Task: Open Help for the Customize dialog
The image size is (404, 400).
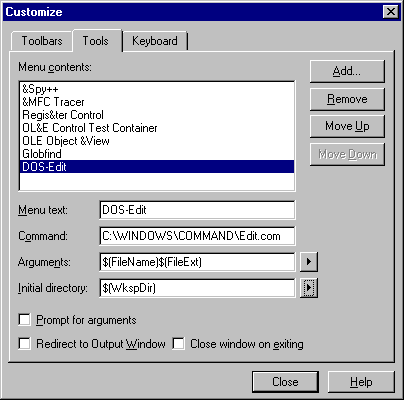Action: click(x=361, y=382)
